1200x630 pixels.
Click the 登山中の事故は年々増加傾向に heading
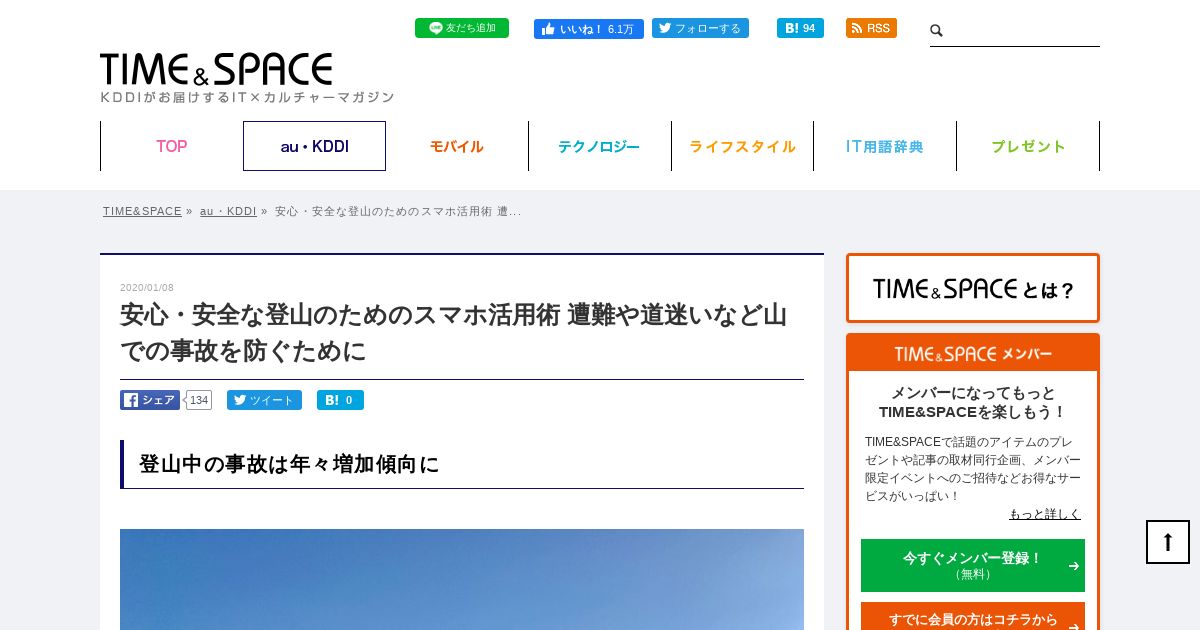462,464
